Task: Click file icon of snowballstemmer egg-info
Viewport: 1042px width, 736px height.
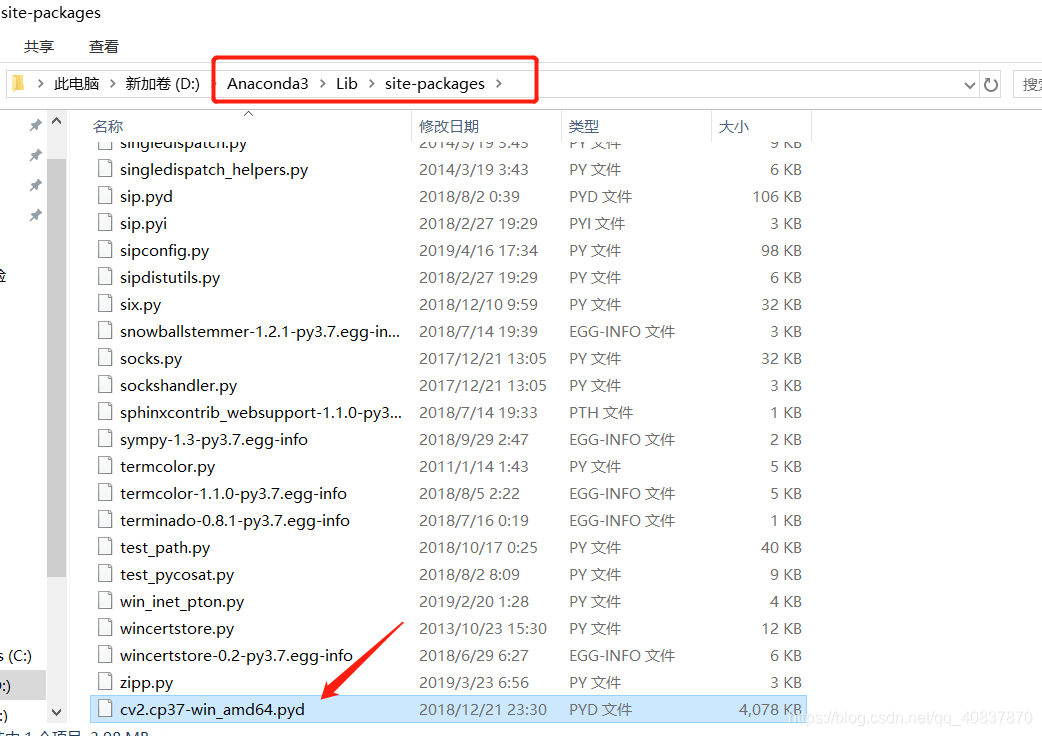Action: [x=105, y=331]
